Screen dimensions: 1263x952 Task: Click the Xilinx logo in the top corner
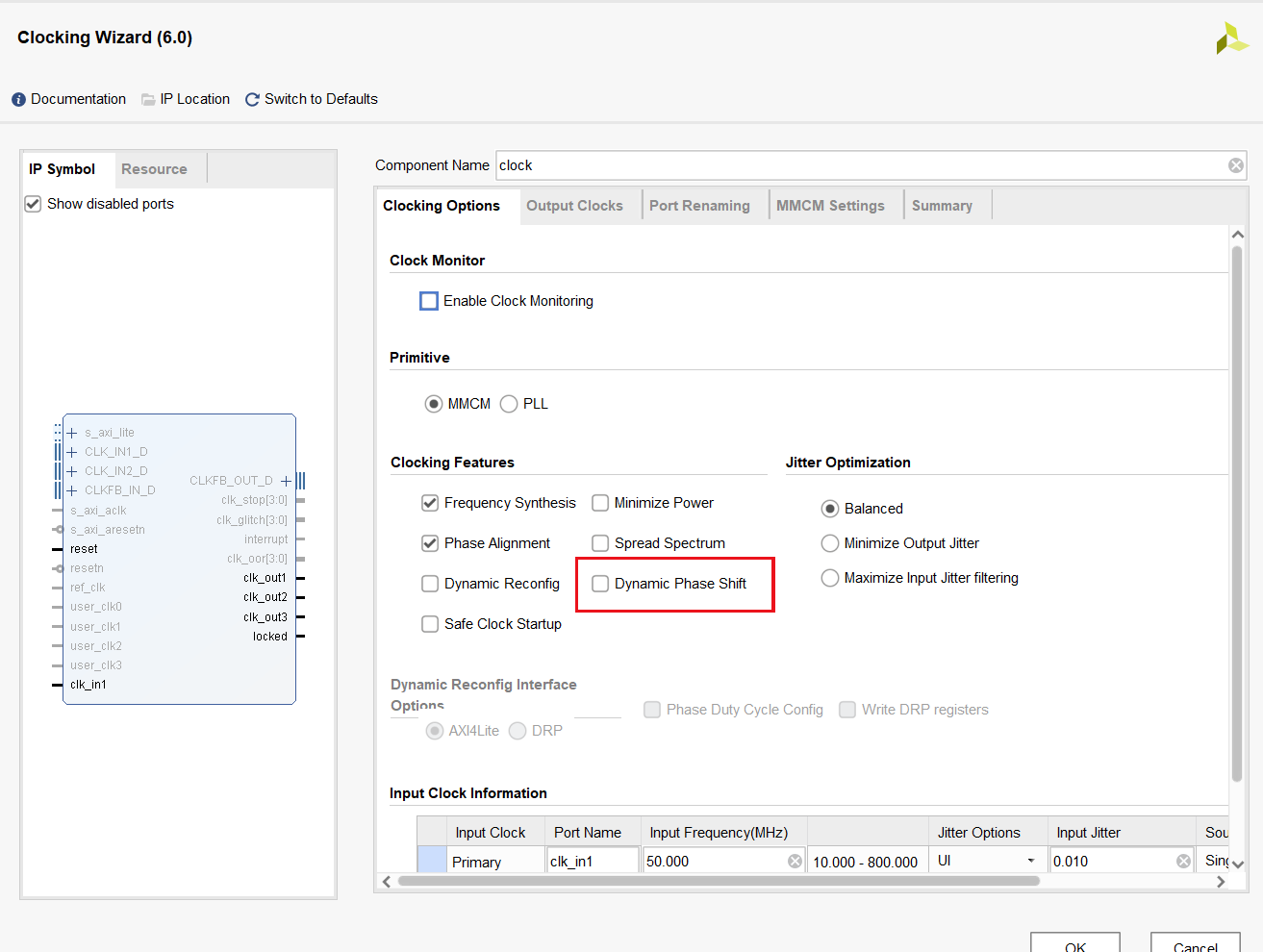pyautogui.click(x=1231, y=38)
